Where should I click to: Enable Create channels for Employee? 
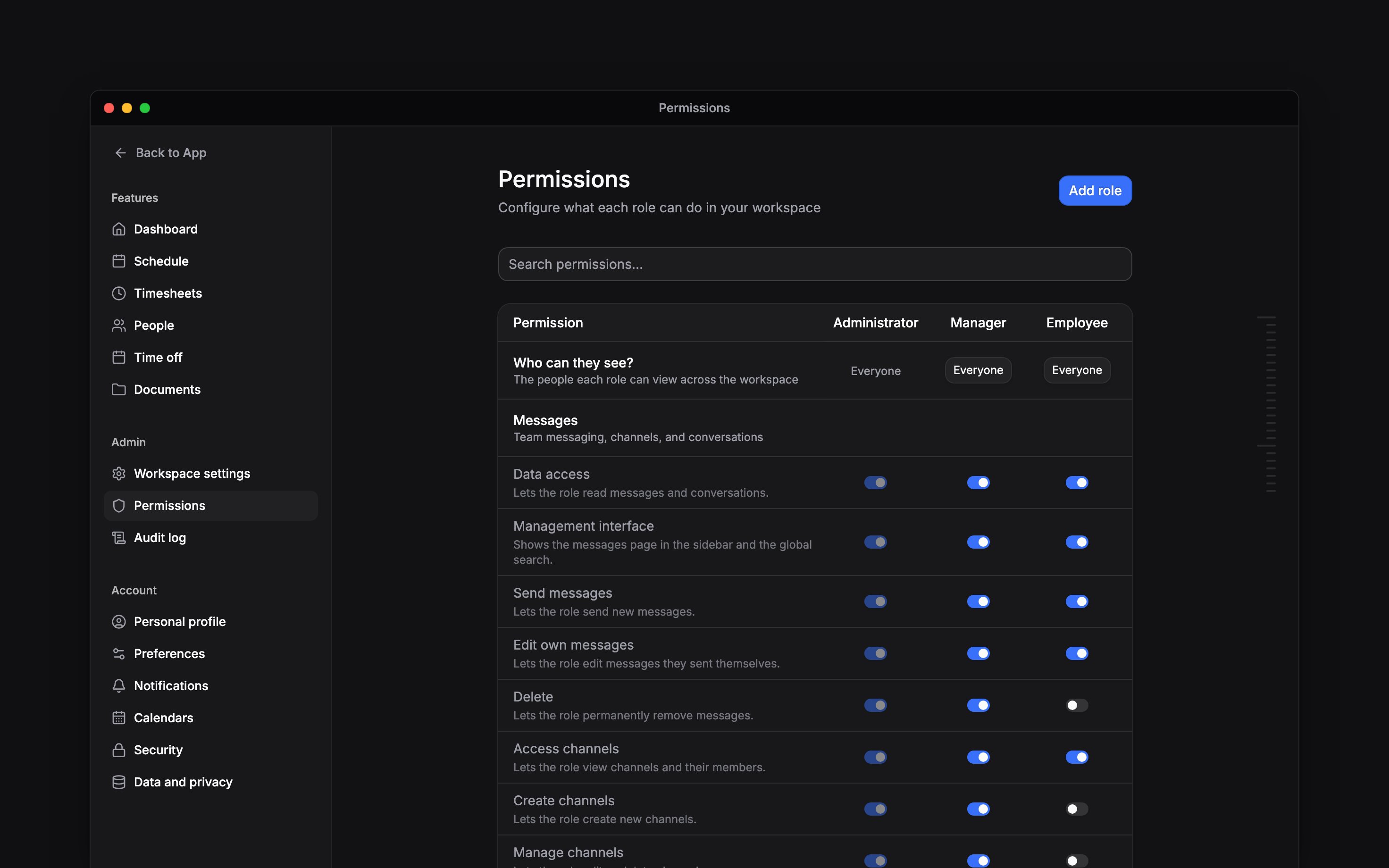[1077, 810]
